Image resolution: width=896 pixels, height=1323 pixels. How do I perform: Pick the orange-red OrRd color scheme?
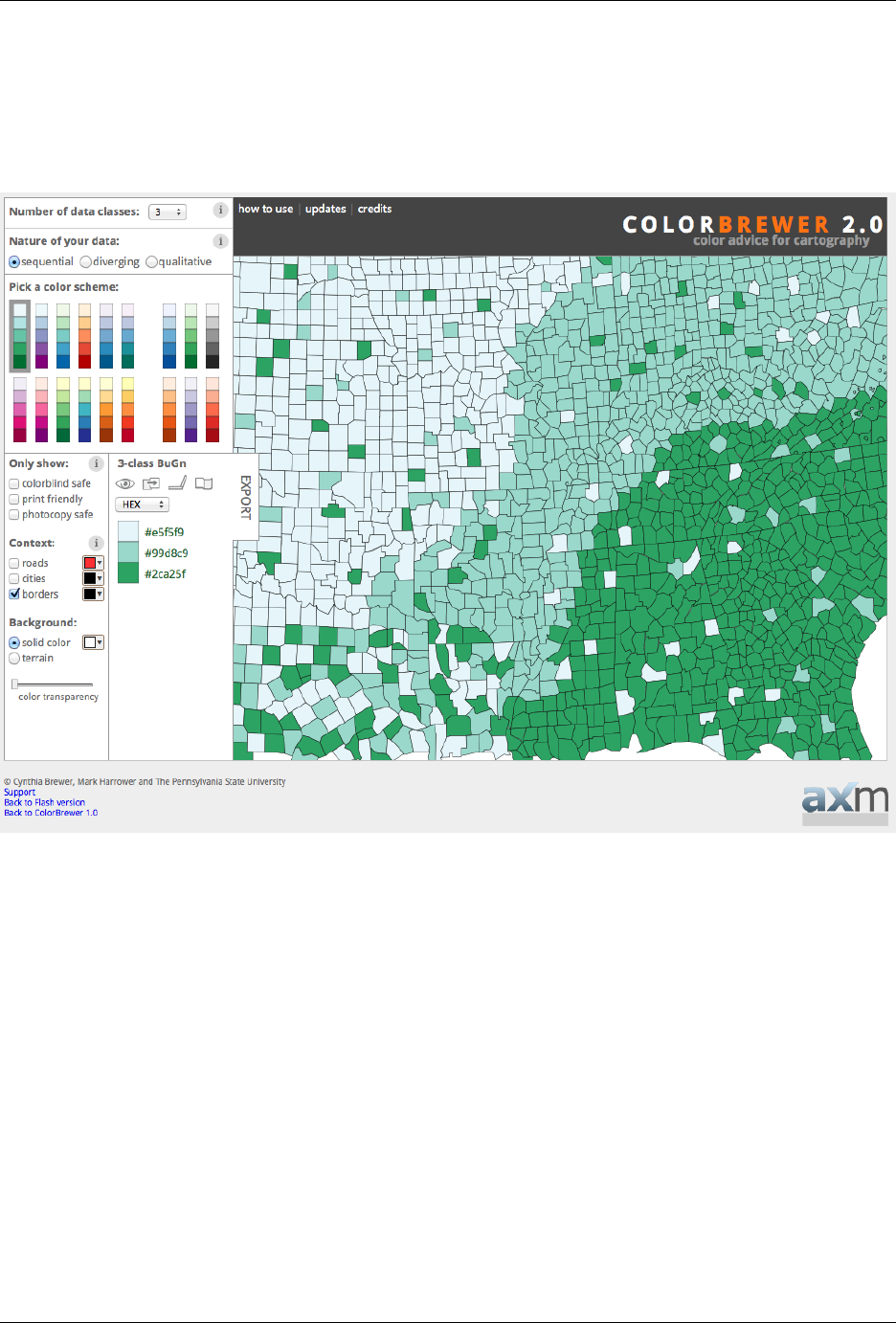point(85,336)
